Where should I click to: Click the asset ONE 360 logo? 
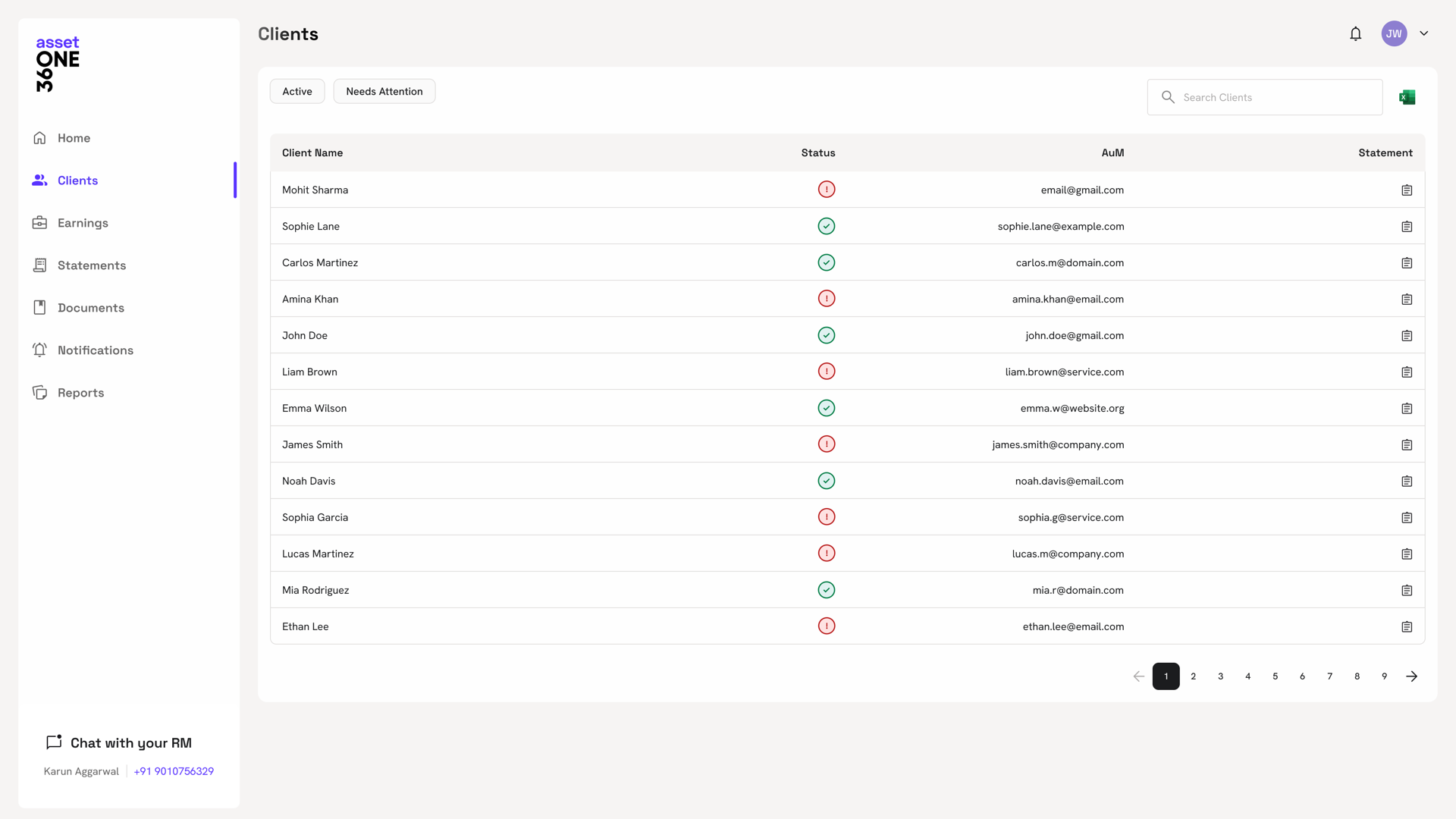[58, 64]
